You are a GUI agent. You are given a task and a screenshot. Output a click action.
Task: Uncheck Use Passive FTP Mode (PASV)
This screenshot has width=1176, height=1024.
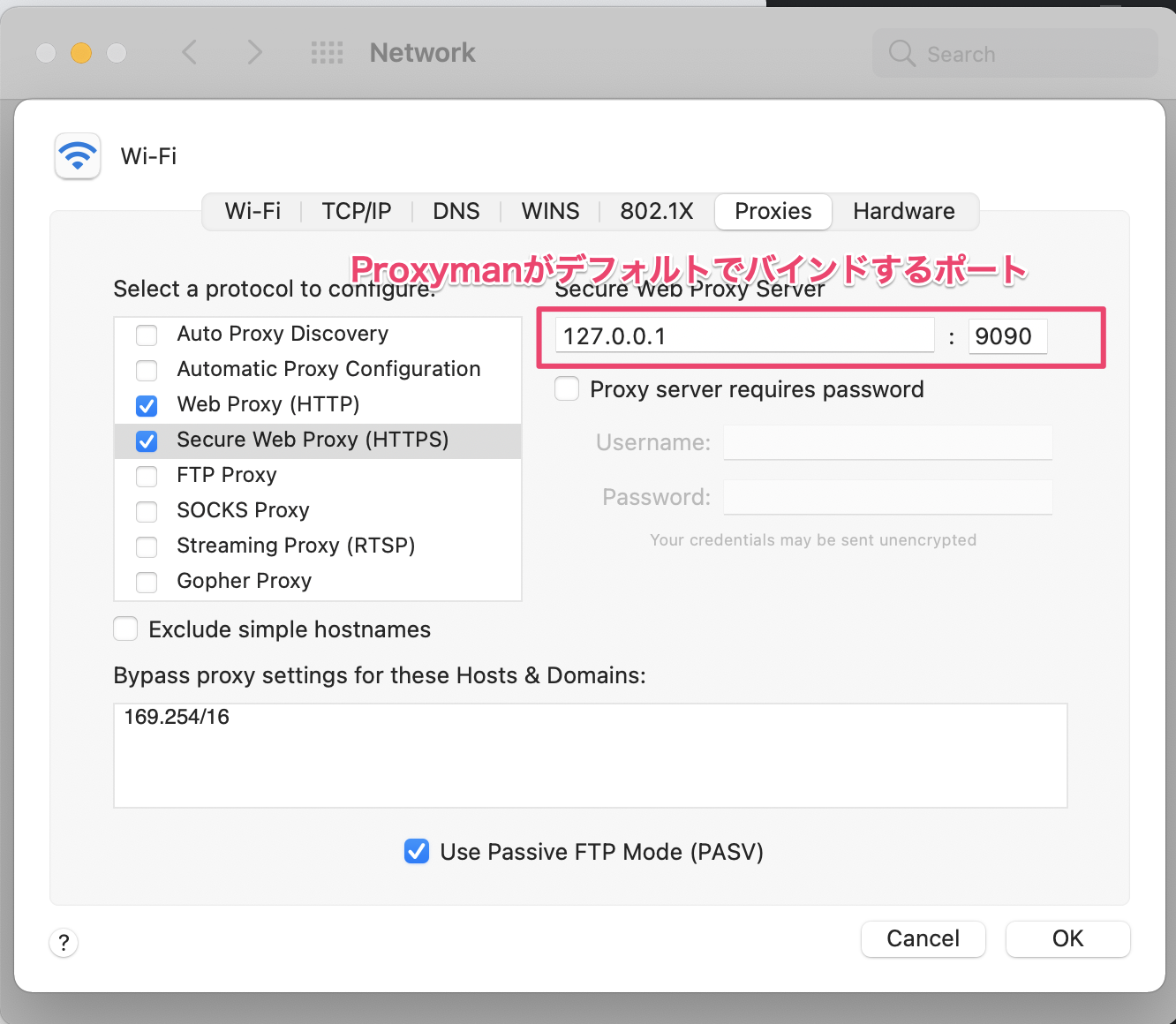pyautogui.click(x=417, y=851)
